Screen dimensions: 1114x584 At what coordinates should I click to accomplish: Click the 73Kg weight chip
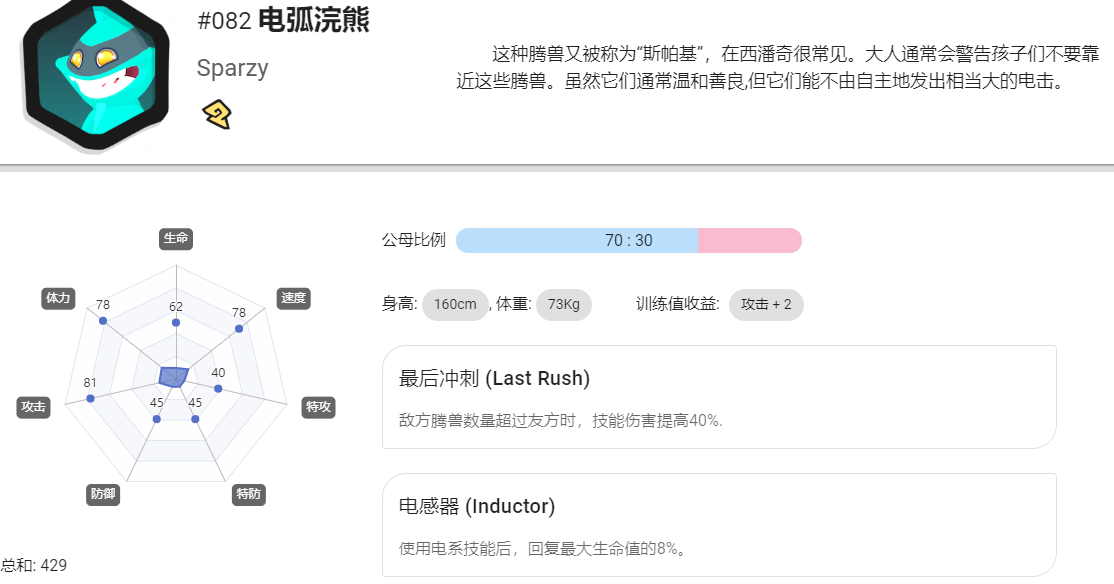tap(564, 305)
